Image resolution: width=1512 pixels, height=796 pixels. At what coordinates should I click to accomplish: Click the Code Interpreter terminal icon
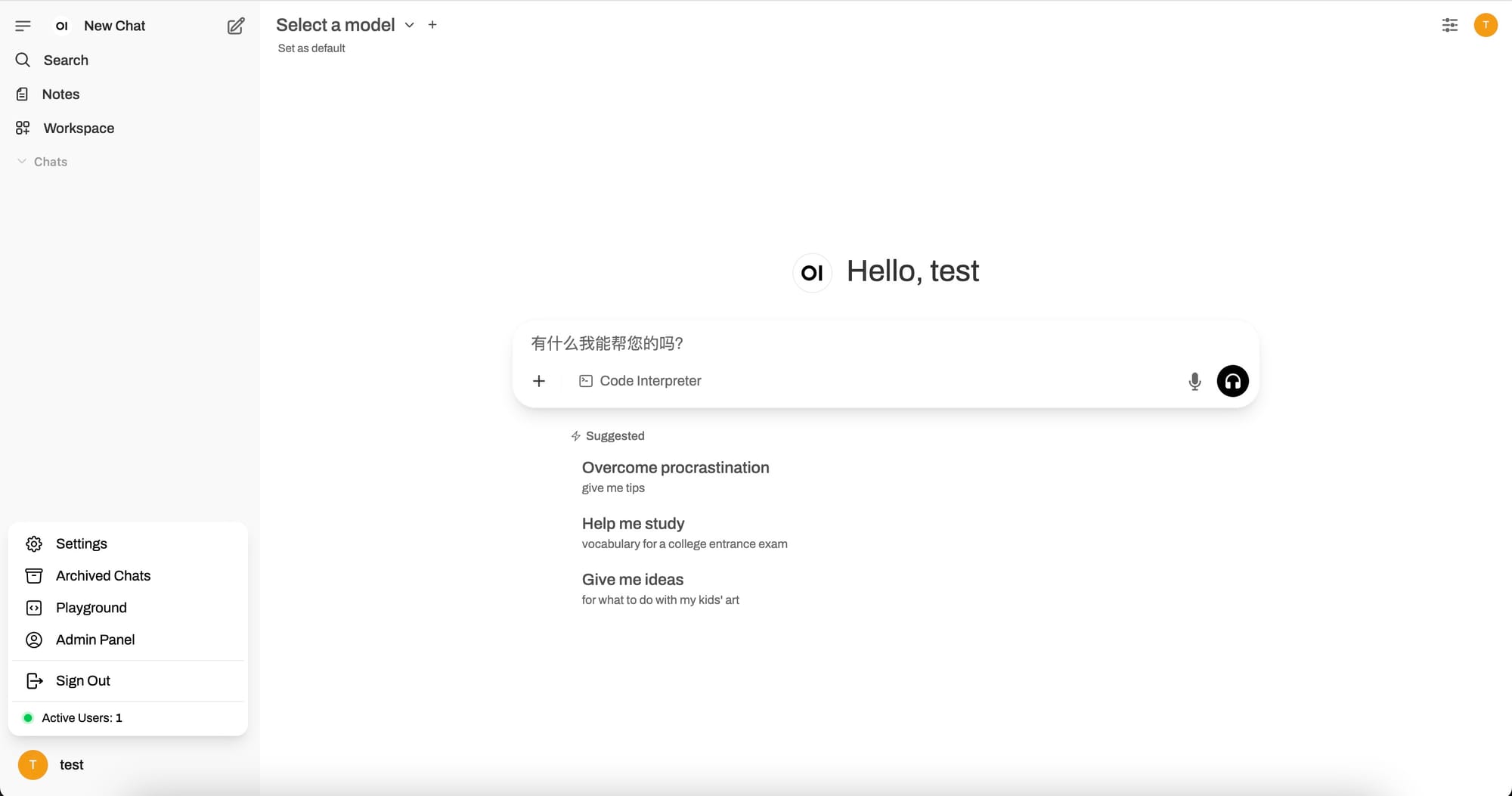click(x=586, y=381)
